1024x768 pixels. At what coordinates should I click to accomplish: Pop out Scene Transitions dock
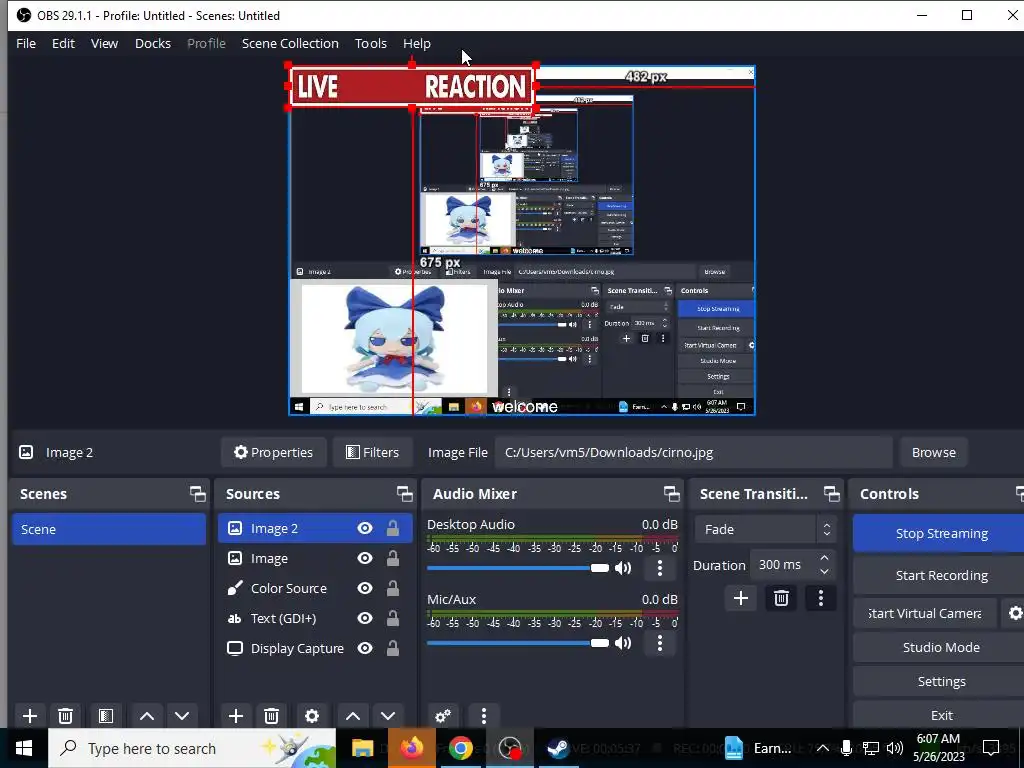pos(831,494)
